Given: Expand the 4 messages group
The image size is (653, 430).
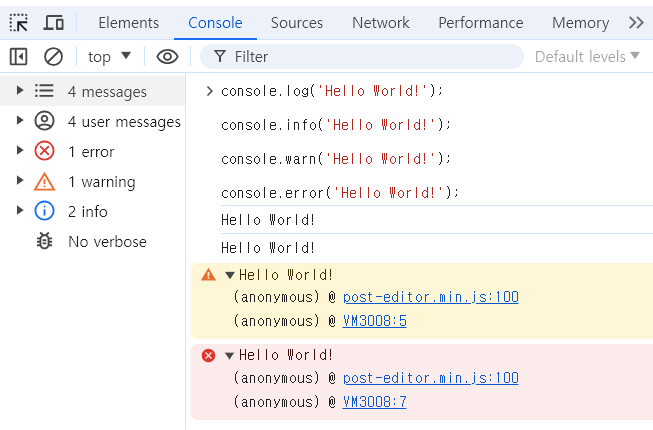Looking at the screenshot, I should coord(19,92).
